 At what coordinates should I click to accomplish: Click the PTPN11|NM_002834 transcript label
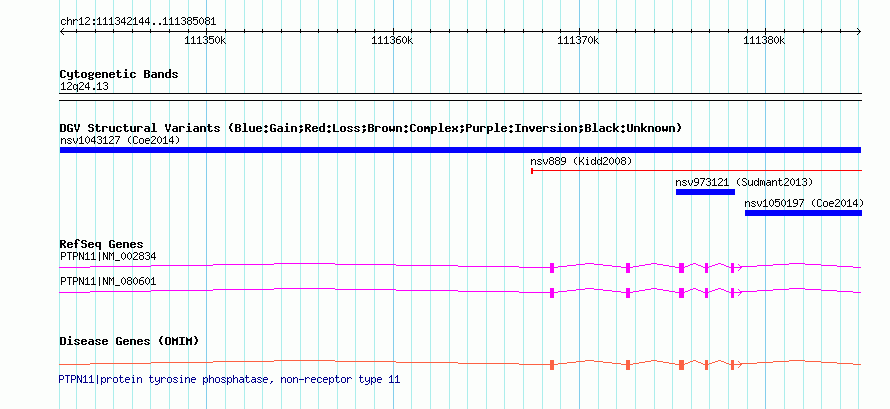click(x=108, y=256)
